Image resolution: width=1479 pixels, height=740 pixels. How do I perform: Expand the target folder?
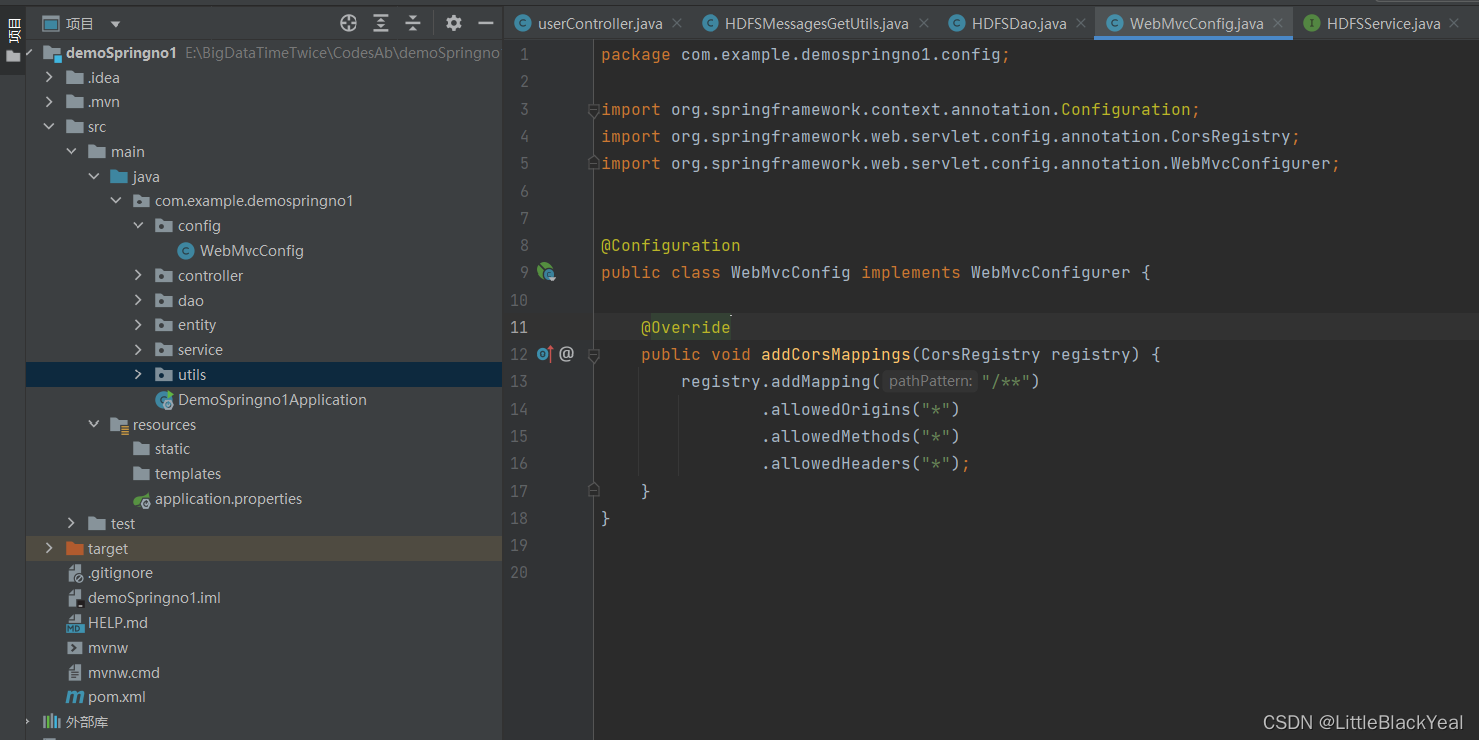49,549
